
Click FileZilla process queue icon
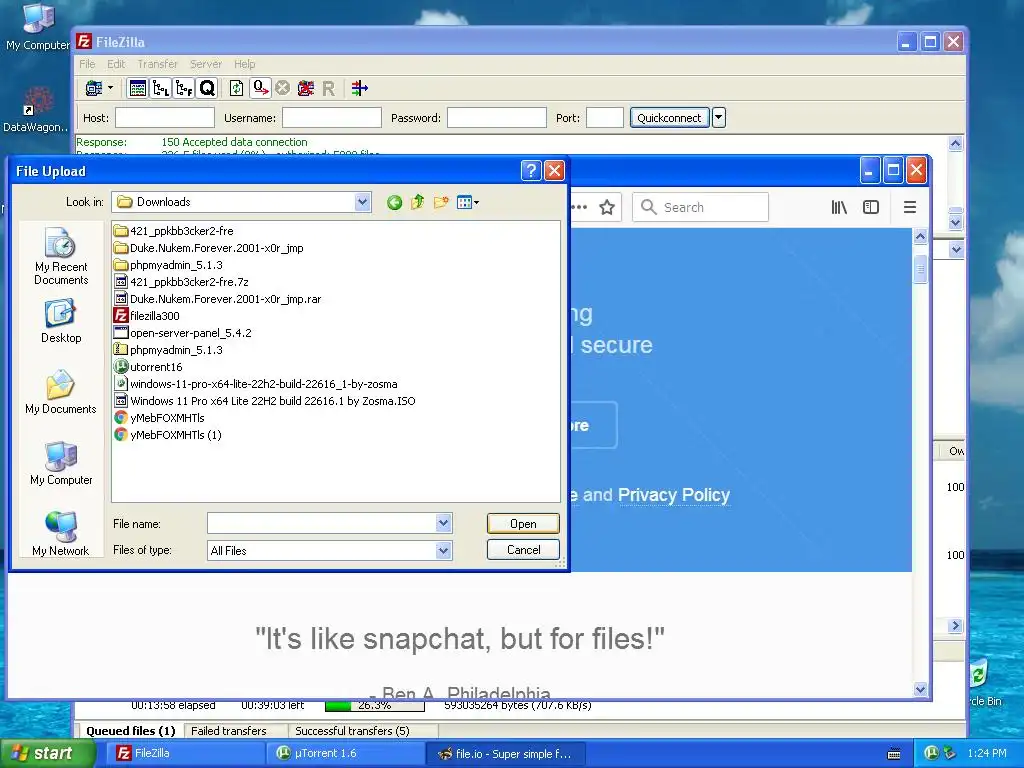click(x=261, y=88)
